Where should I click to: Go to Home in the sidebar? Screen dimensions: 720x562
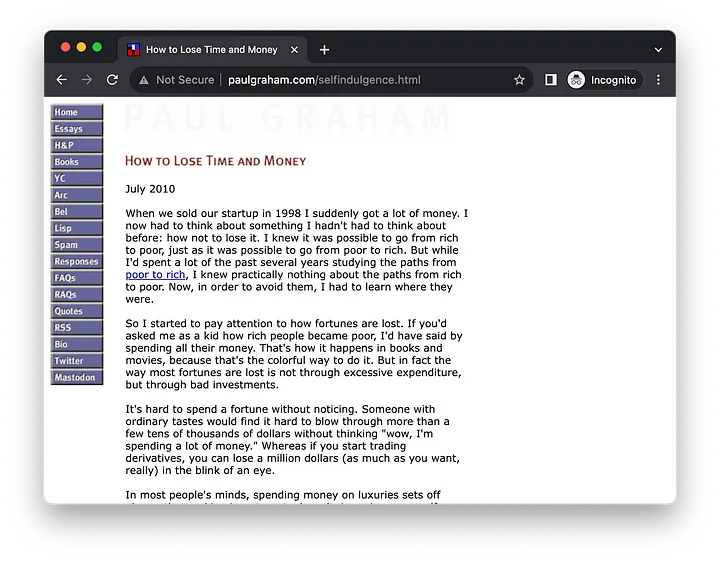[x=77, y=112]
